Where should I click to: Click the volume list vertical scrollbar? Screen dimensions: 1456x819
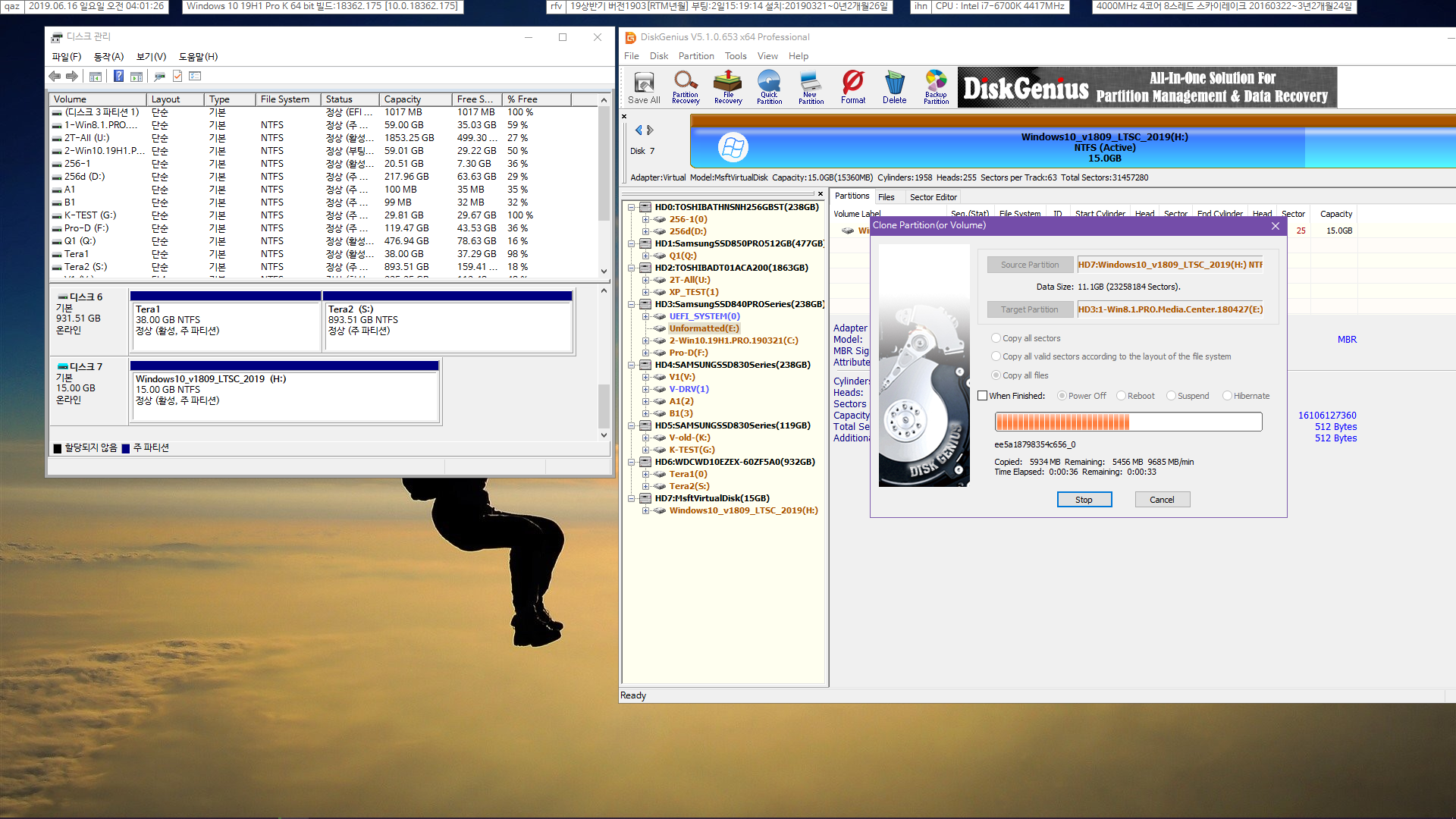604,185
